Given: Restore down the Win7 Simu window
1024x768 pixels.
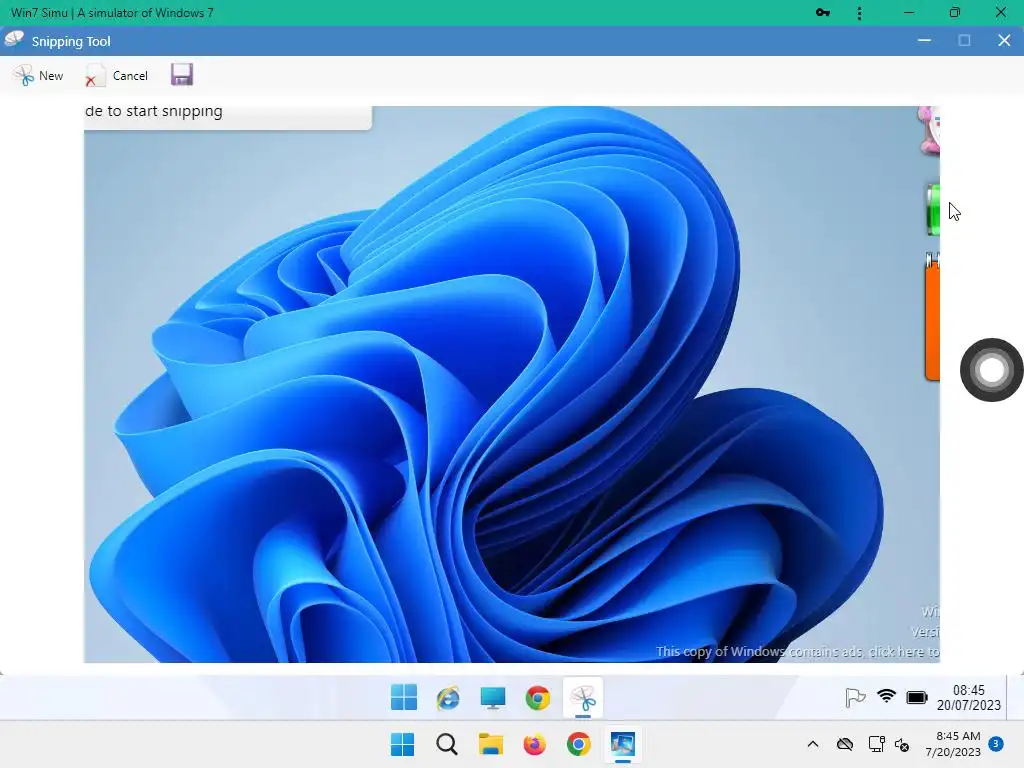Looking at the screenshot, I should [x=955, y=12].
